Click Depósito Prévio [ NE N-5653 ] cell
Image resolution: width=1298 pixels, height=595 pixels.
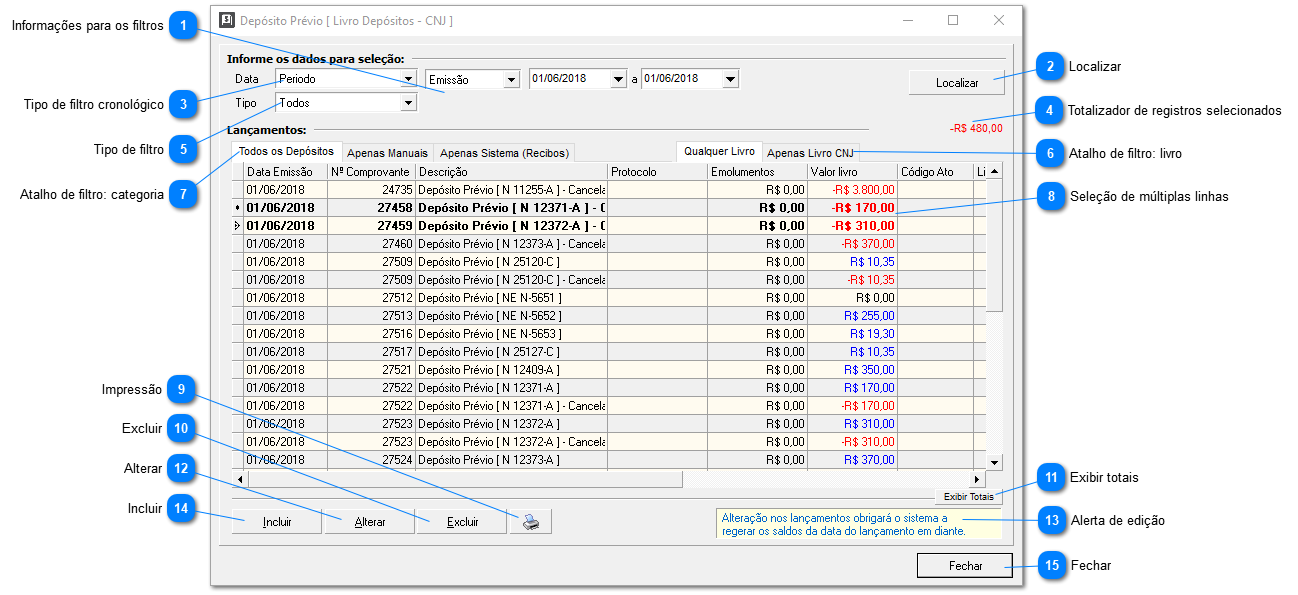click(512, 333)
